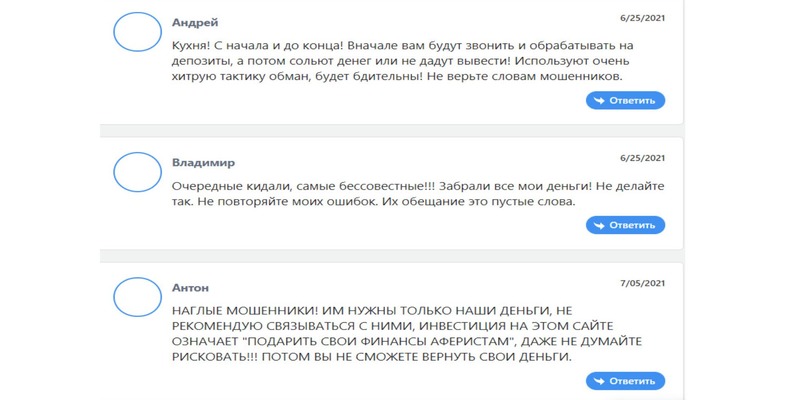
Task: Click Антон's uppercase comment НАГЛЫЕ МОШЕННИКИ
Action: click(x=407, y=334)
